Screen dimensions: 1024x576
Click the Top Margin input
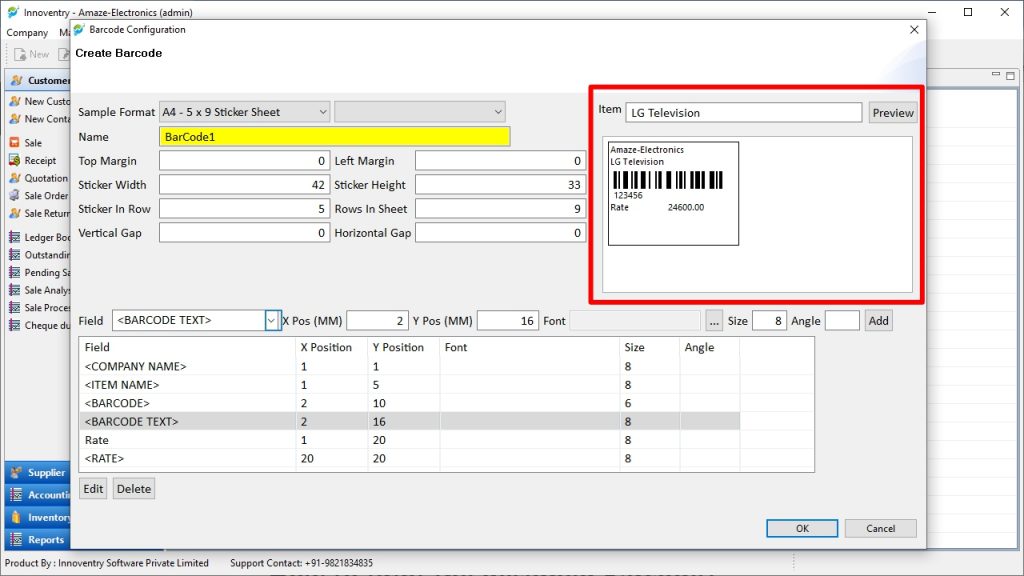pos(244,161)
